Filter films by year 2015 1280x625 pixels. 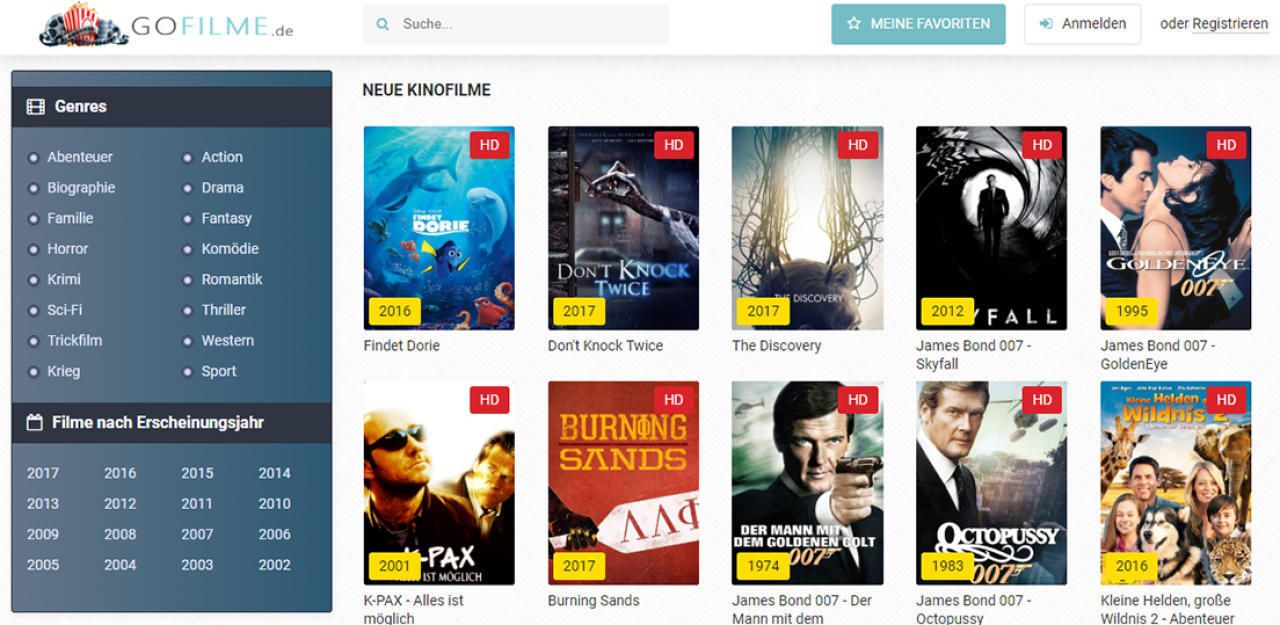point(197,473)
